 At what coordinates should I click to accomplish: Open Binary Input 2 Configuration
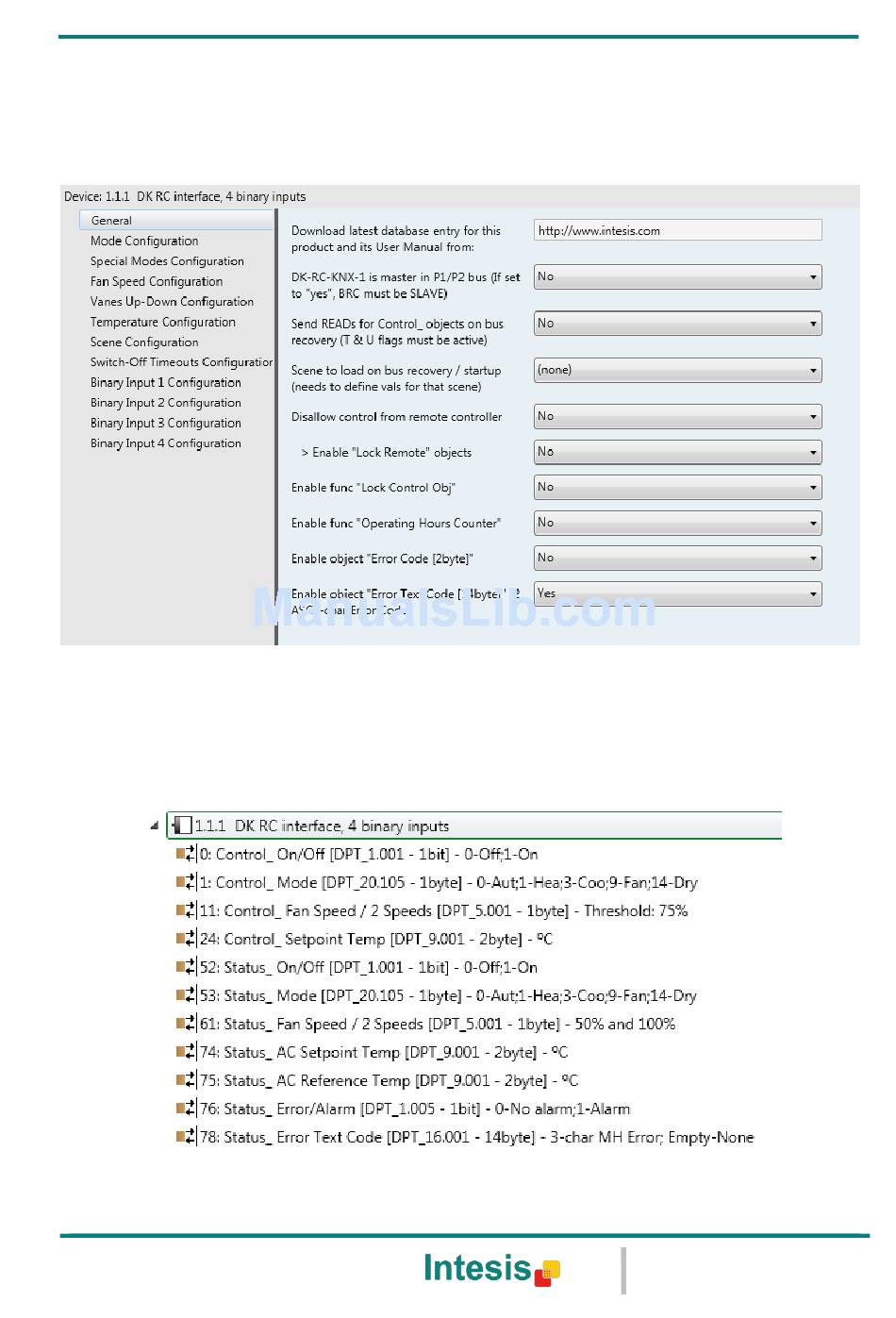[x=166, y=403]
